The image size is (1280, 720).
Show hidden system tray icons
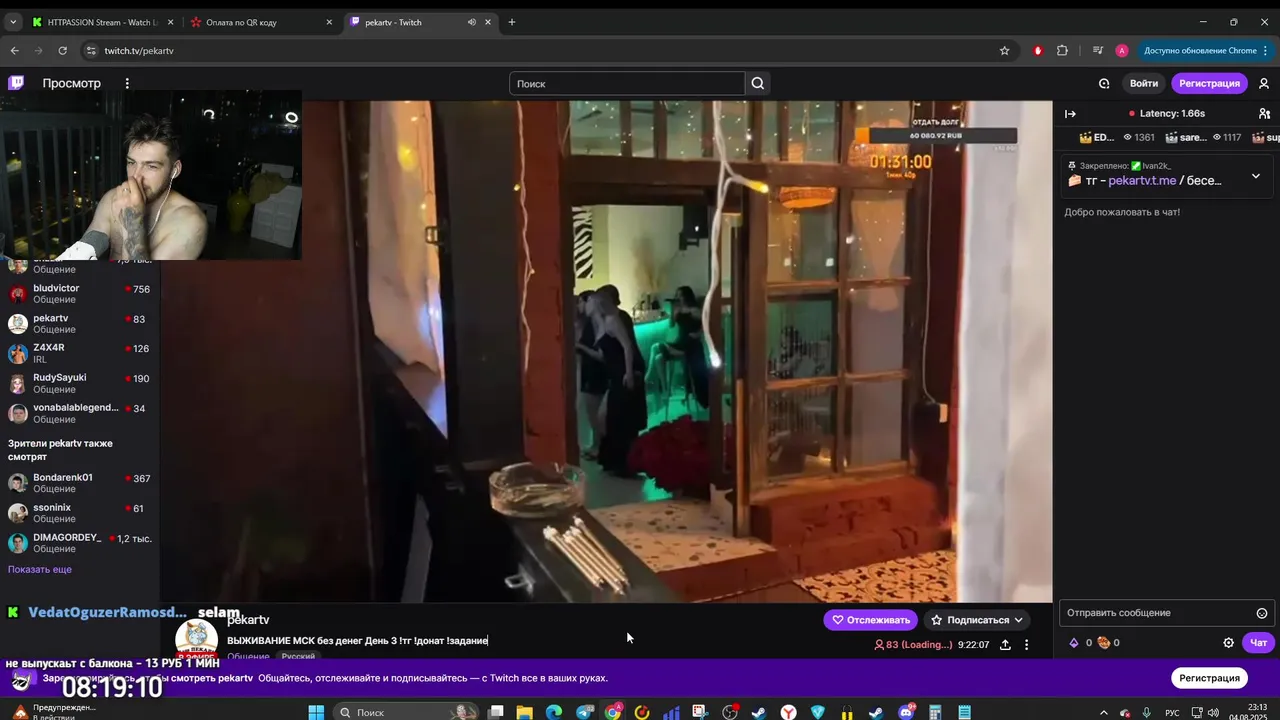pyautogui.click(x=1104, y=712)
